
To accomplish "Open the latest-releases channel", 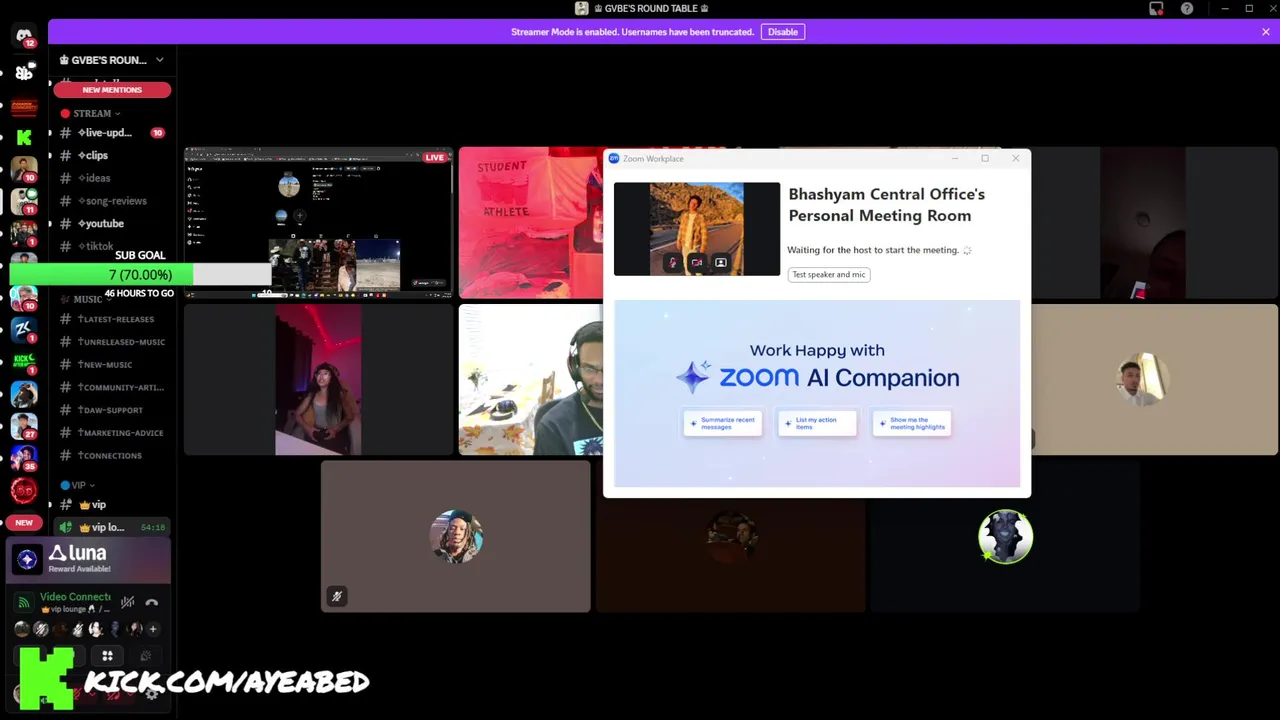I will tap(112, 319).
